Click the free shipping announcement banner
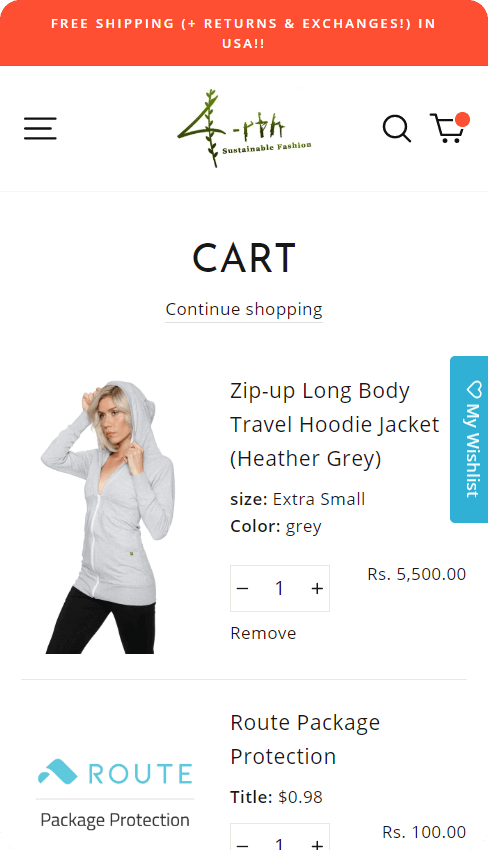The width and height of the screenshot is (488, 850). pyautogui.click(x=244, y=33)
